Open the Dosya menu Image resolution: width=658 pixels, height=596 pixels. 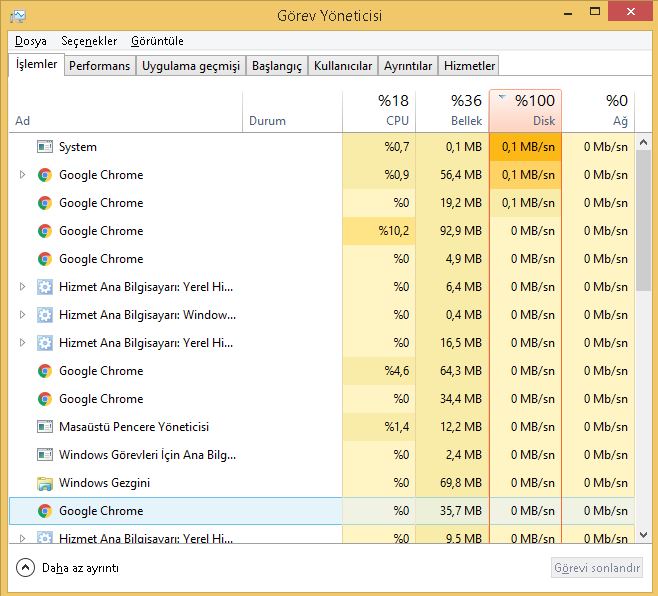coord(31,41)
